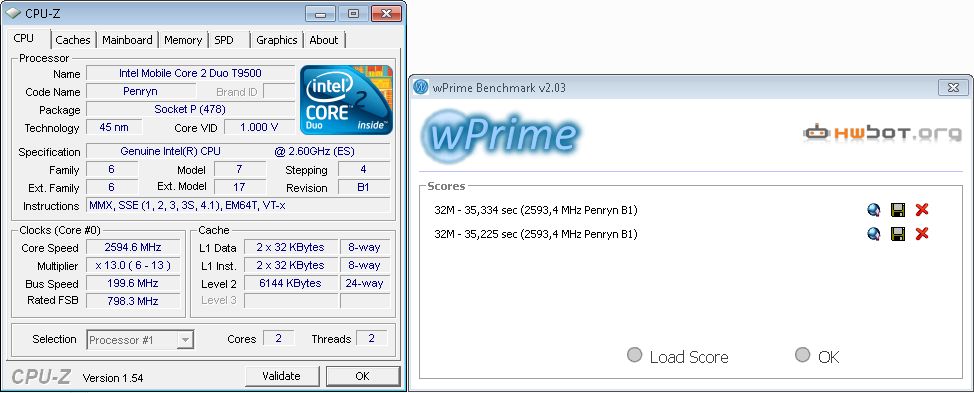Click the L1 Inst. 2 x 32 KBytes value

291,265
